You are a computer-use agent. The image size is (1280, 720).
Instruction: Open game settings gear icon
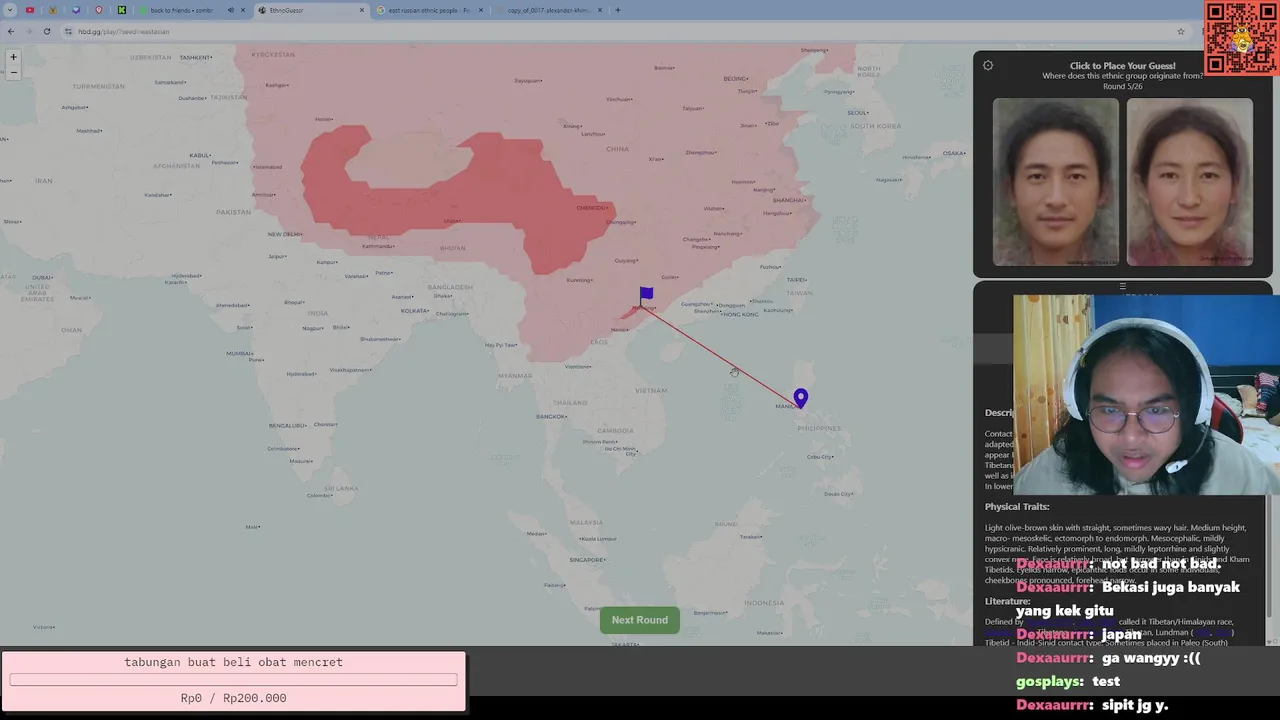pos(988,66)
